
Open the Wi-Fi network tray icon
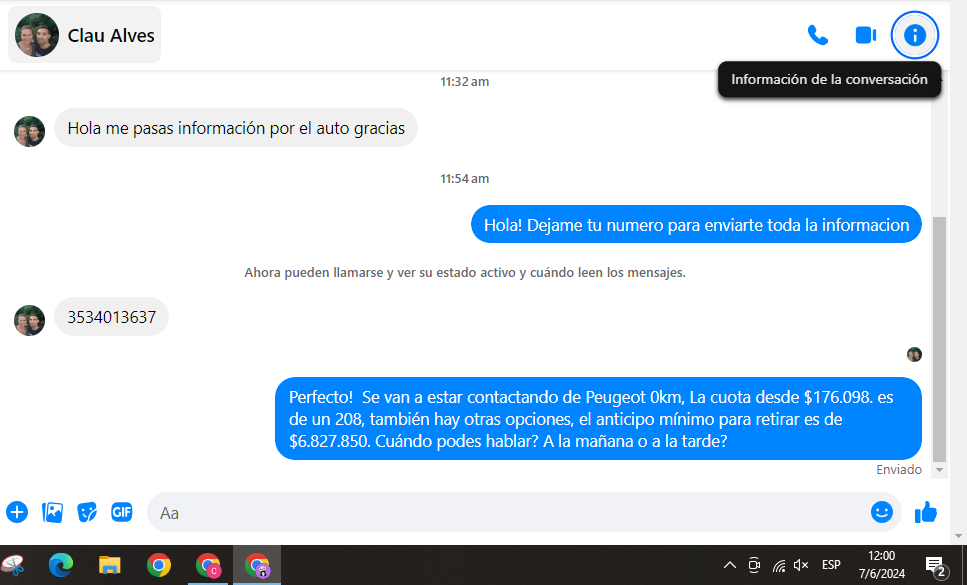tap(779, 565)
